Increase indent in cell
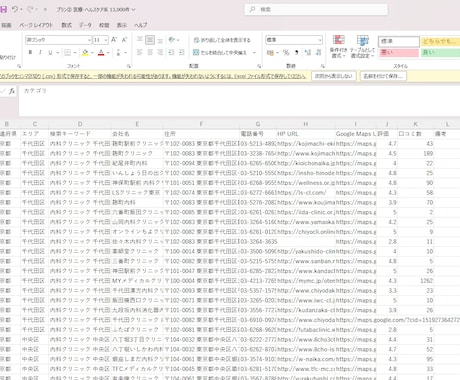Image resolution: width=460 pixels, height=380 pixels. click(x=182, y=52)
